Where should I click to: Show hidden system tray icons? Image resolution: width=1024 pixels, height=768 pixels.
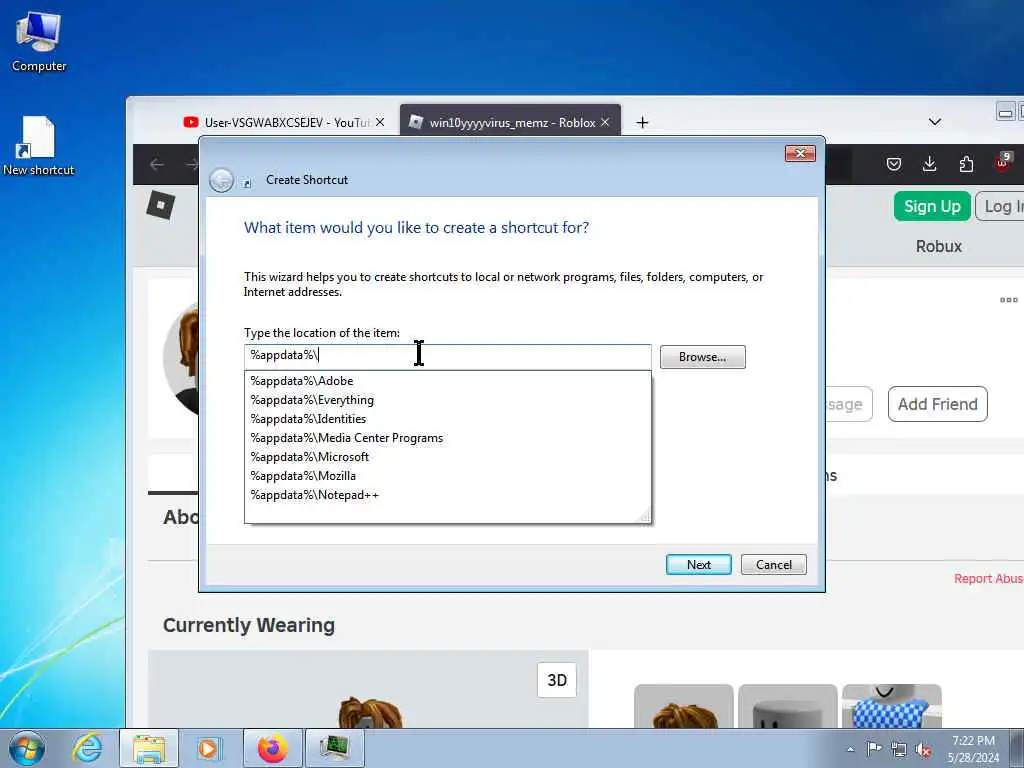pos(850,749)
